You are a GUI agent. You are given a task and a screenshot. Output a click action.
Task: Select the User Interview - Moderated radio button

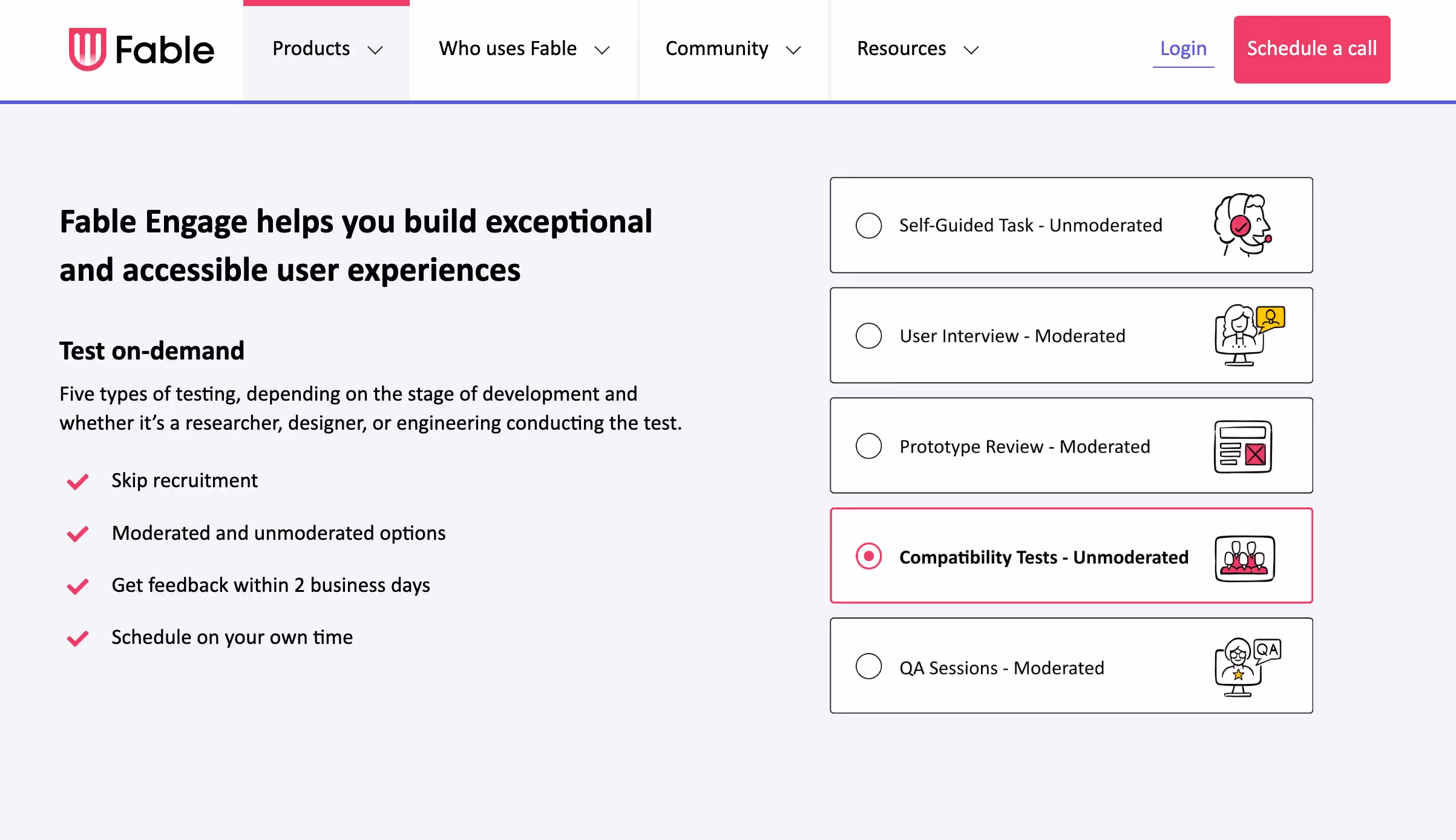pyautogui.click(x=868, y=335)
